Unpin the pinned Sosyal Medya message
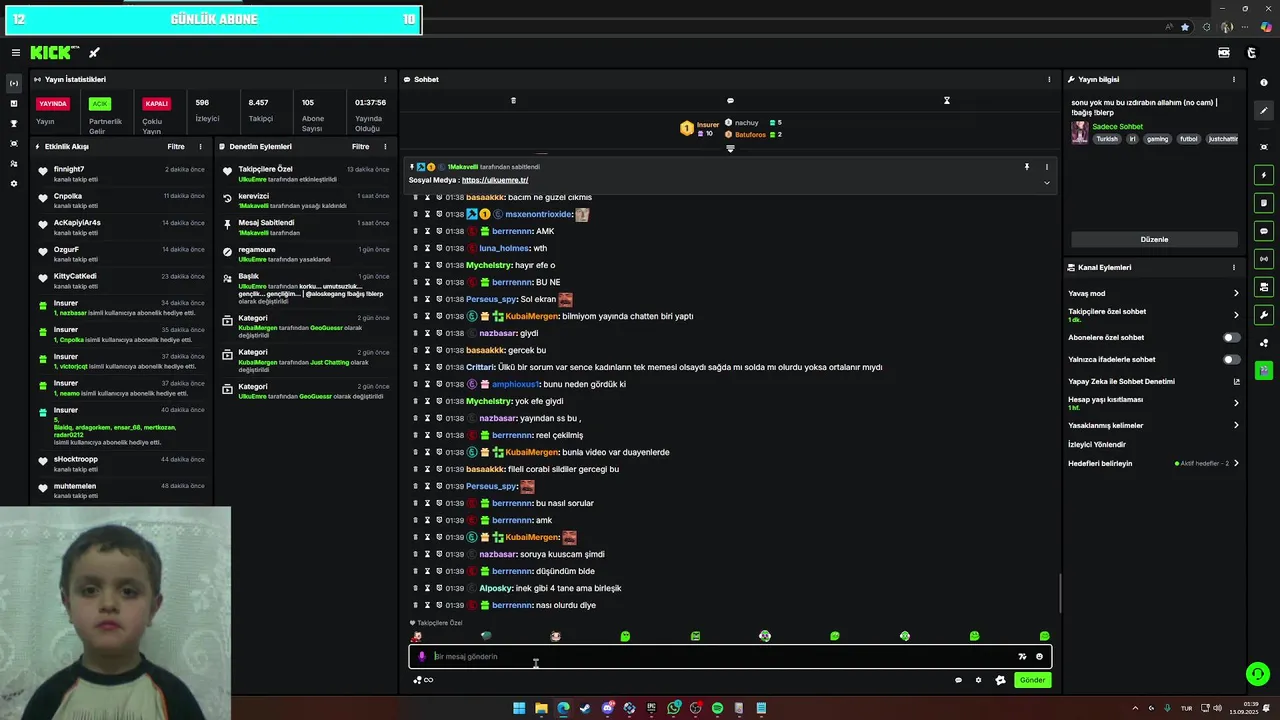The height and width of the screenshot is (720, 1280). [1026, 167]
